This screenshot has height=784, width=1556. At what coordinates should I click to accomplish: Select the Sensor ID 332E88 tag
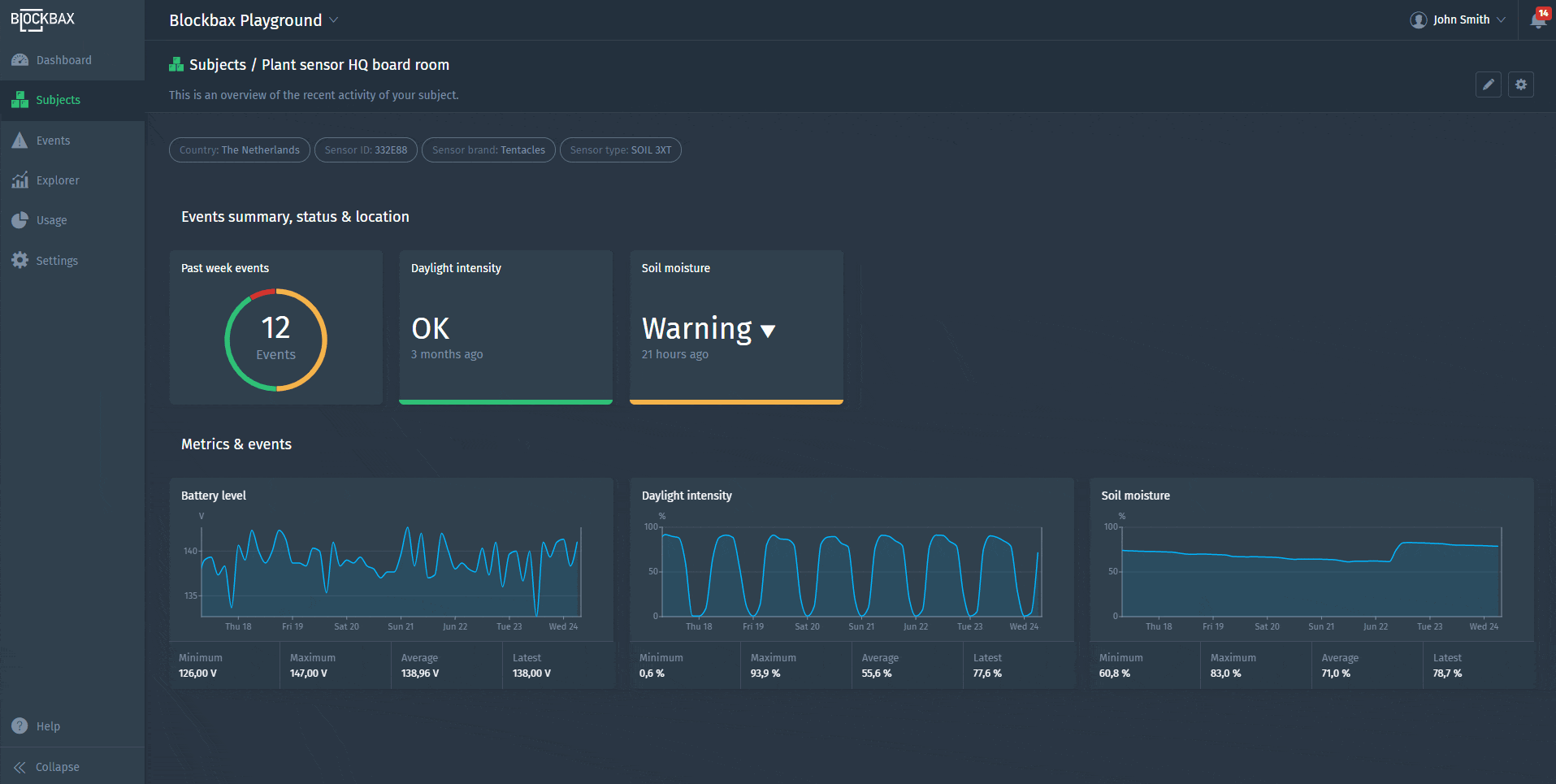pyautogui.click(x=366, y=149)
